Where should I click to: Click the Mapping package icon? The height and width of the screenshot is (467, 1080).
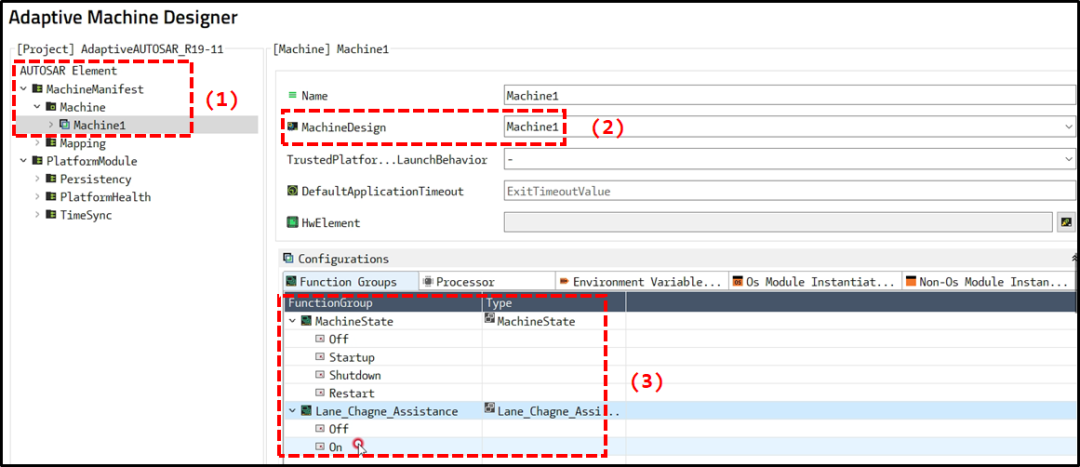(x=51, y=143)
